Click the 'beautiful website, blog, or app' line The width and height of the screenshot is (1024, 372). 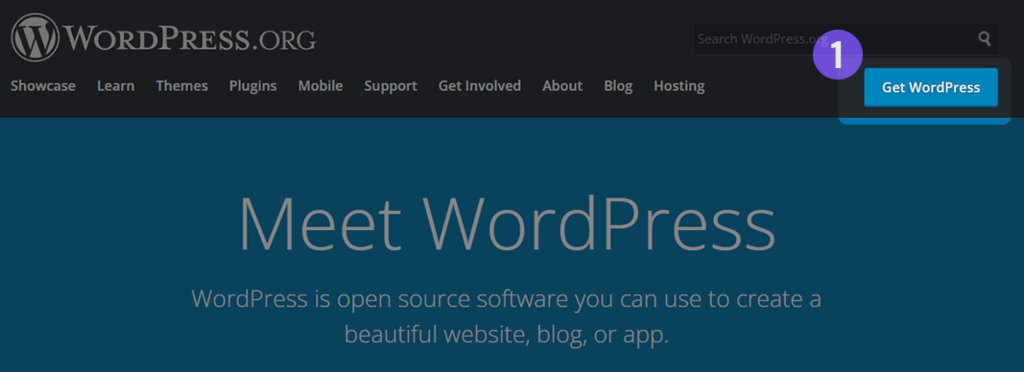click(x=507, y=335)
